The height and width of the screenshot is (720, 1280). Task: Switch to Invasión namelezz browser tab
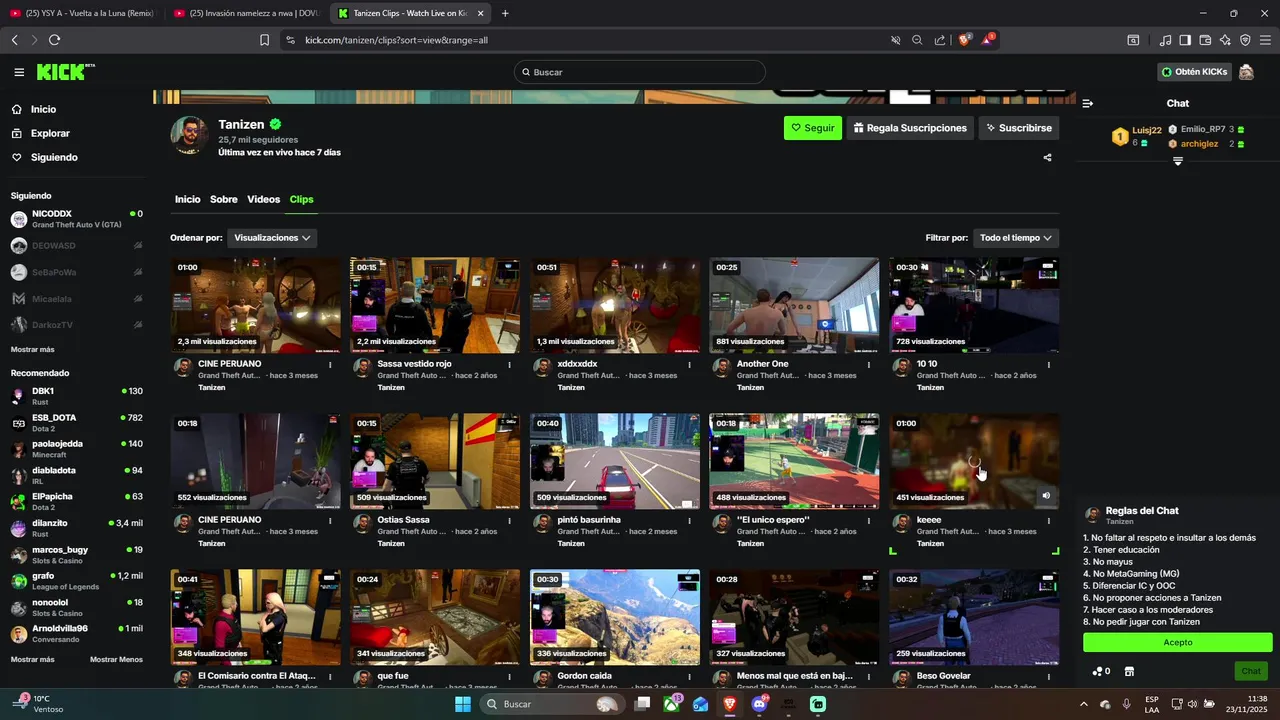click(245, 13)
